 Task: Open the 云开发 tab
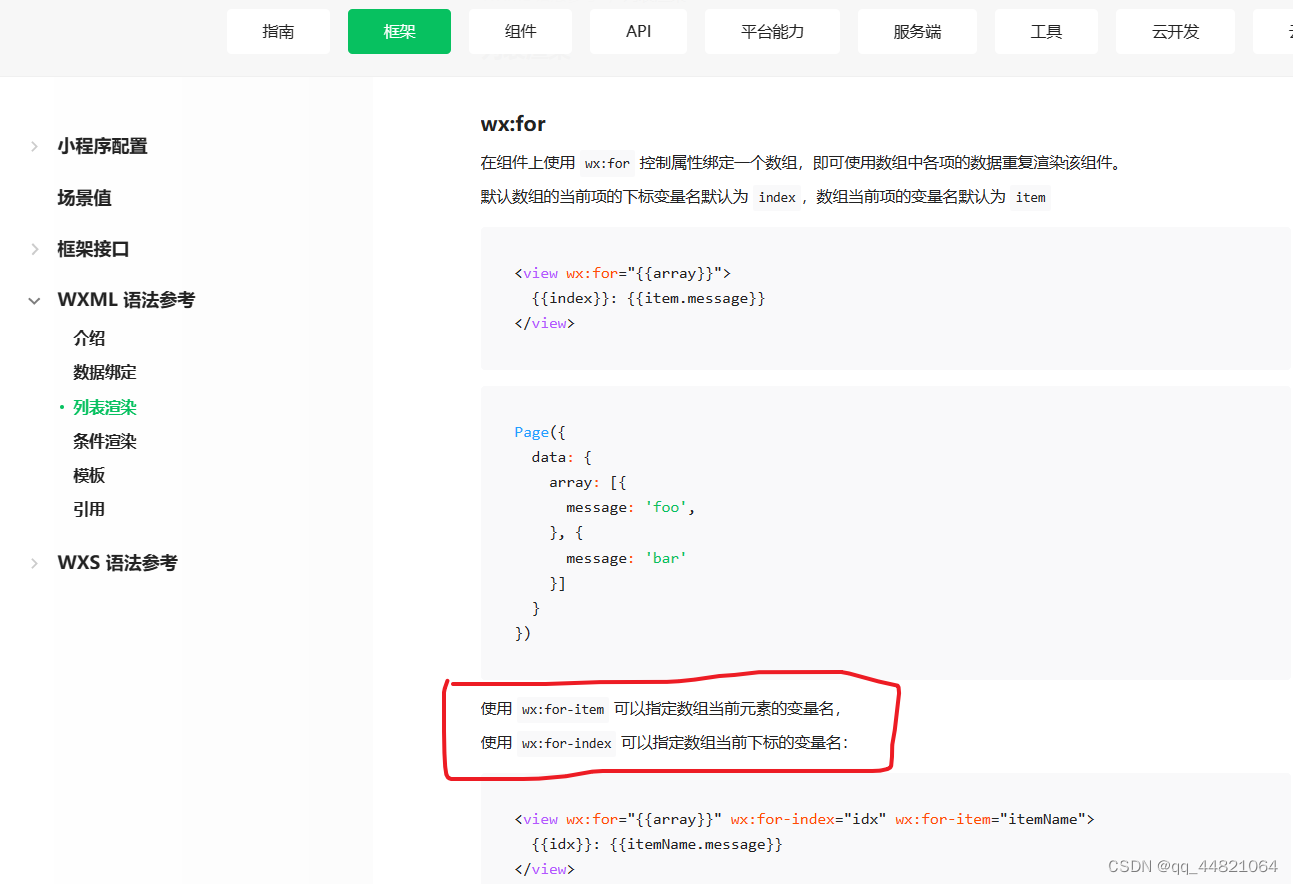pyautogui.click(x=1175, y=31)
